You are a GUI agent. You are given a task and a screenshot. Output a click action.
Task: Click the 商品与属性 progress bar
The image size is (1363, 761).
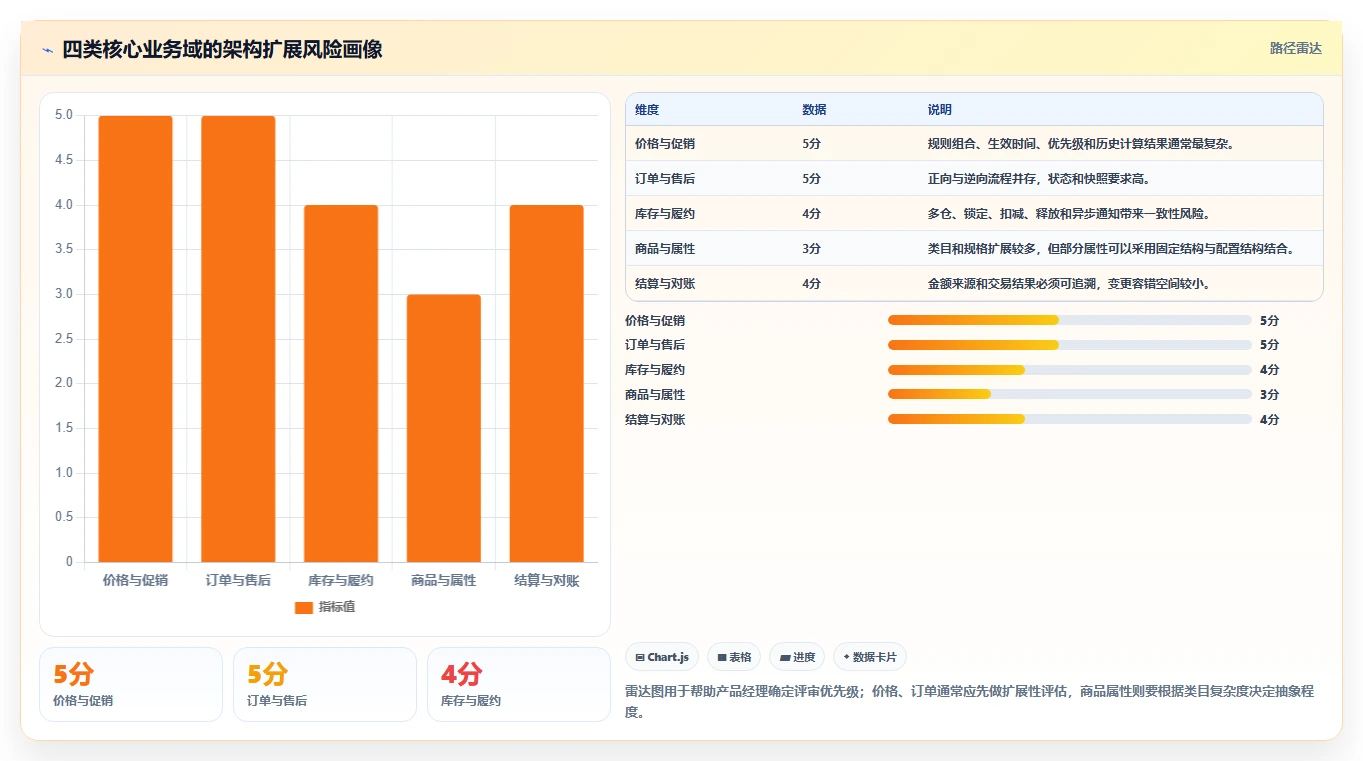point(1070,394)
